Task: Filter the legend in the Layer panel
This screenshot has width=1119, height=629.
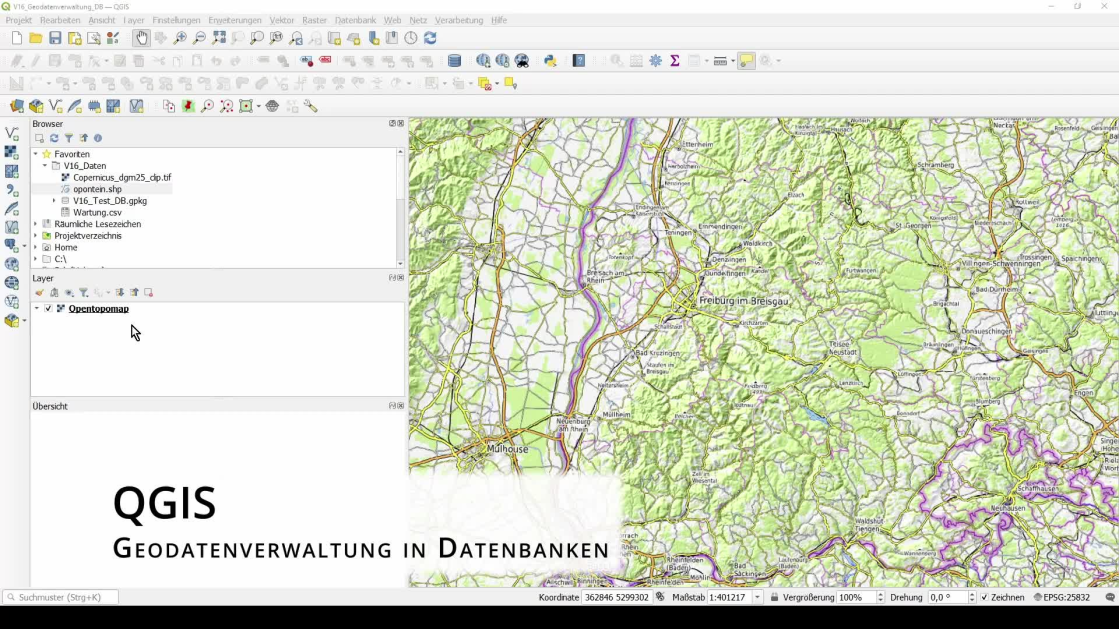Action: coord(83,293)
